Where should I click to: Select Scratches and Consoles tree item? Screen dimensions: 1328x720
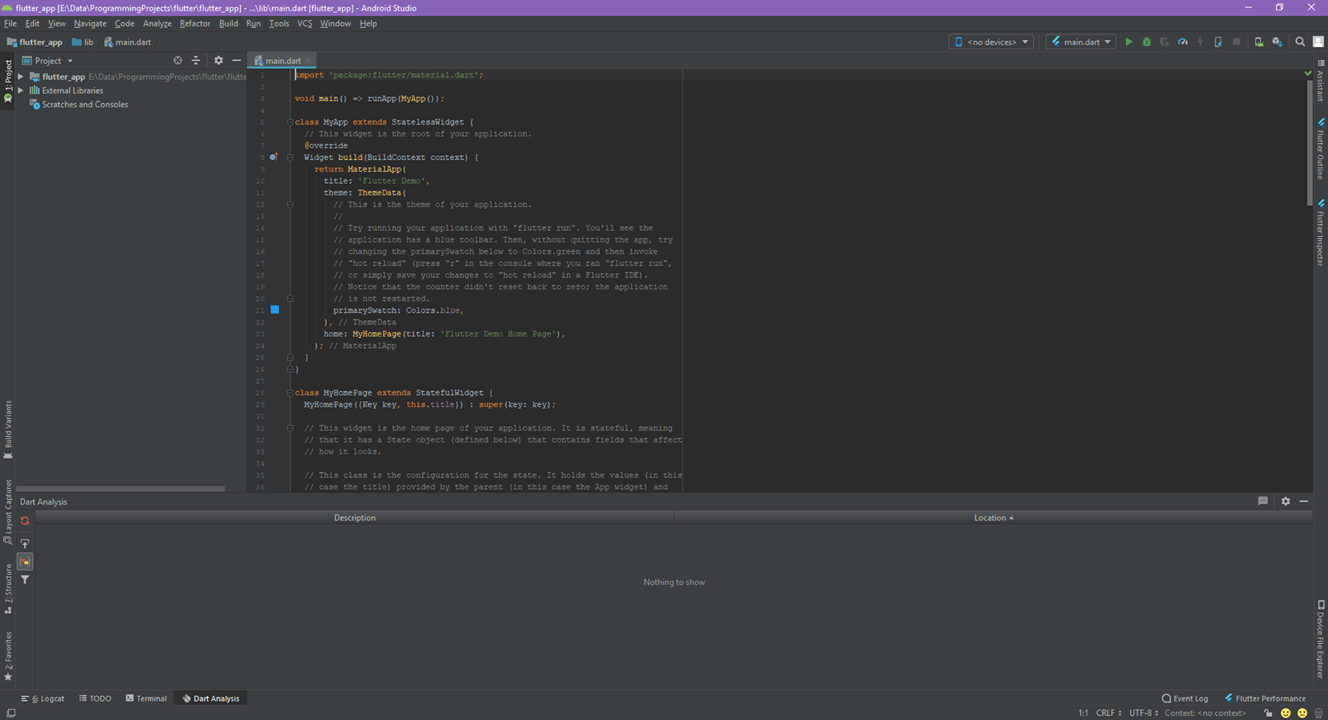(x=78, y=104)
